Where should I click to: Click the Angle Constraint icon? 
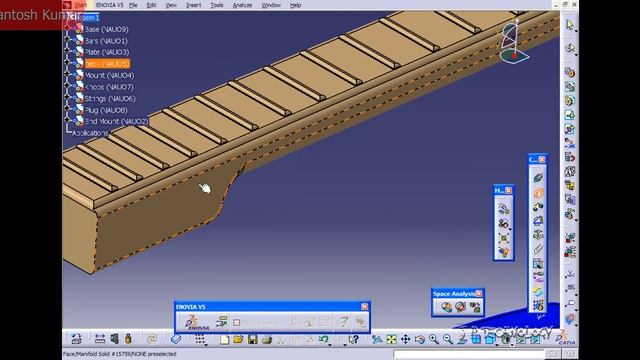click(538, 221)
